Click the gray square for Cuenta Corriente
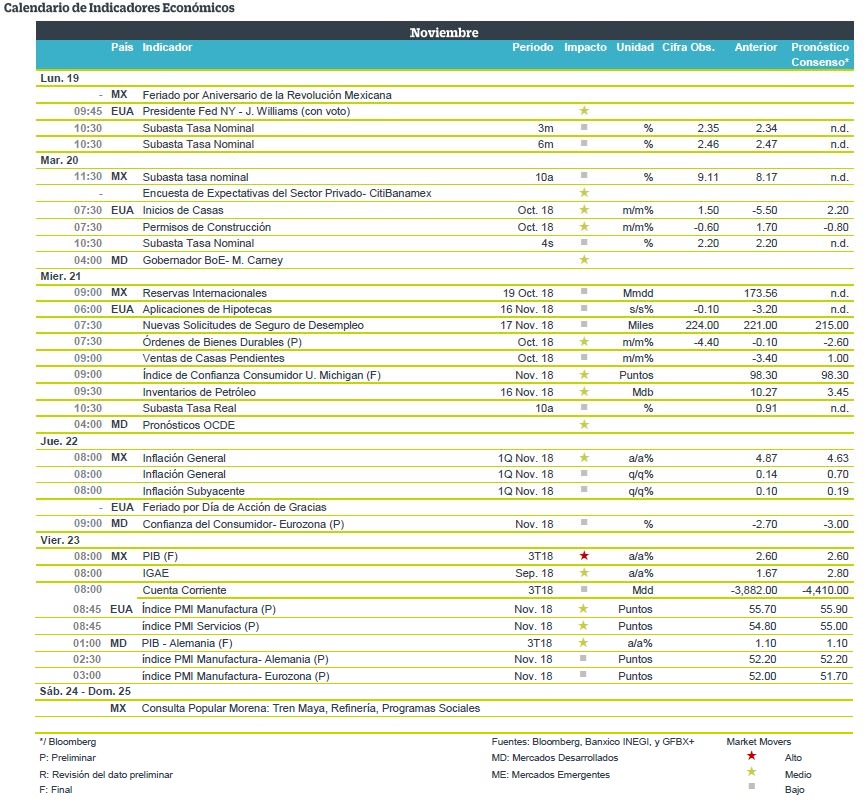 [x=584, y=589]
